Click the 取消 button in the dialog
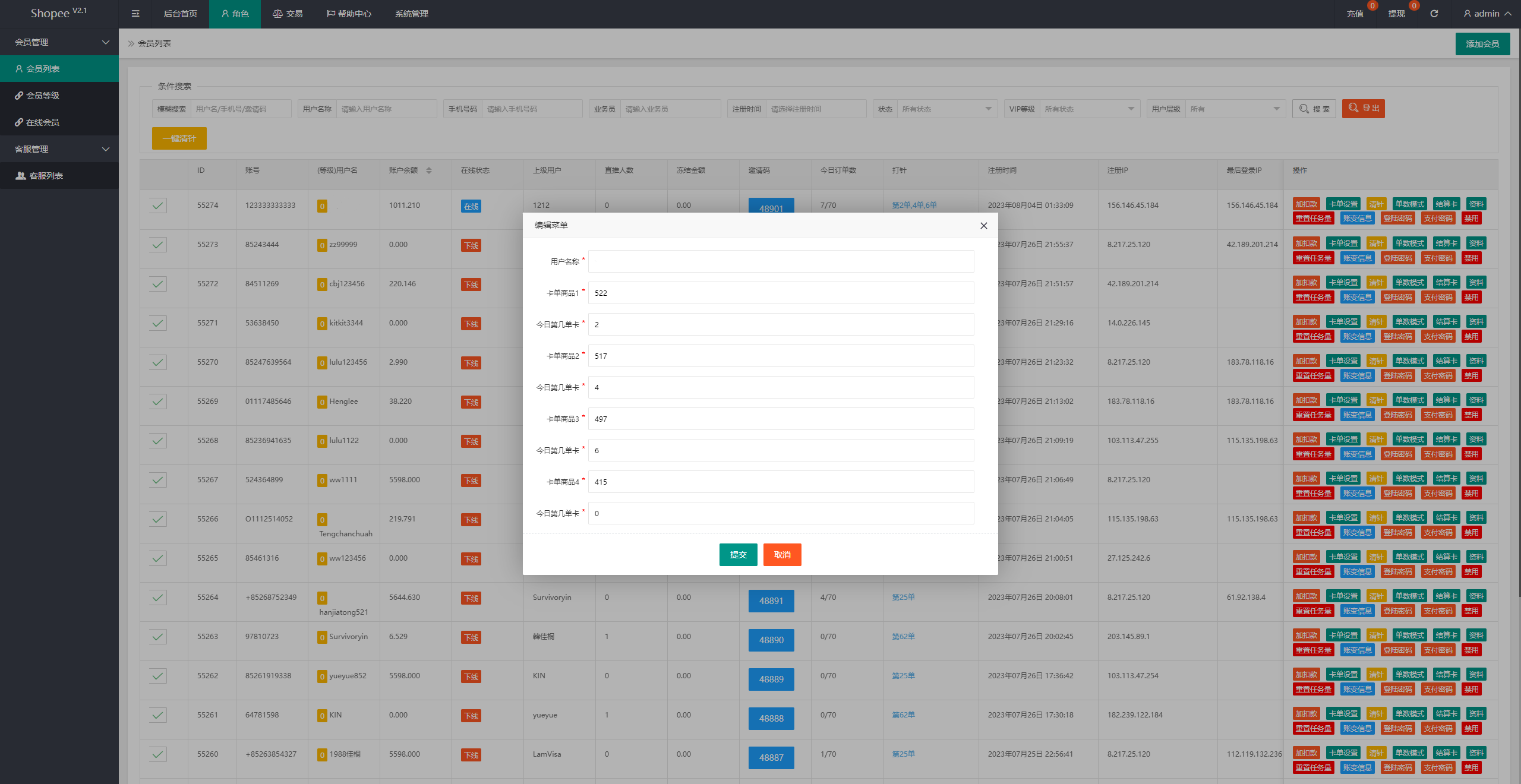1521x784 pixels. (x=782, y=555)
